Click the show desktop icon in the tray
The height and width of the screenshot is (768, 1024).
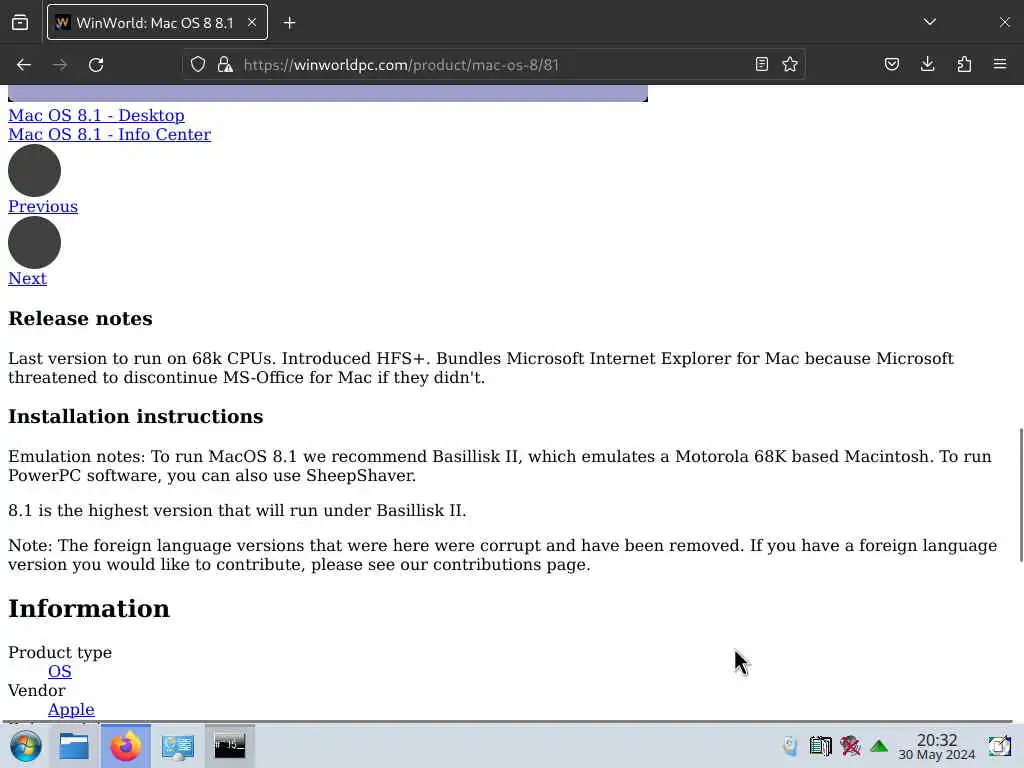click(999, 746)
